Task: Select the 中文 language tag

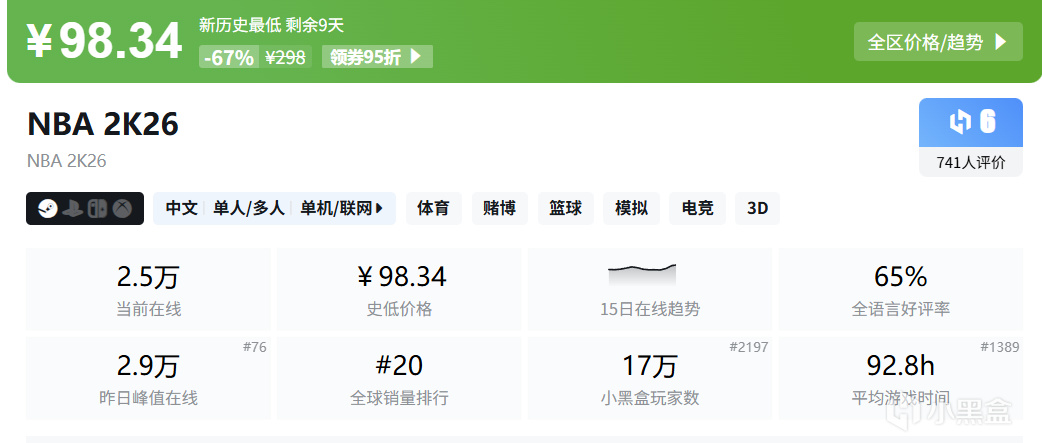Action: click(x=181, y=209)
